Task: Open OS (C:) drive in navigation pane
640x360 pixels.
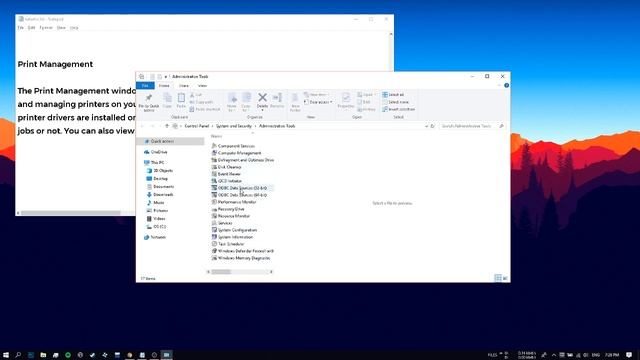Action: pos(156,227)
